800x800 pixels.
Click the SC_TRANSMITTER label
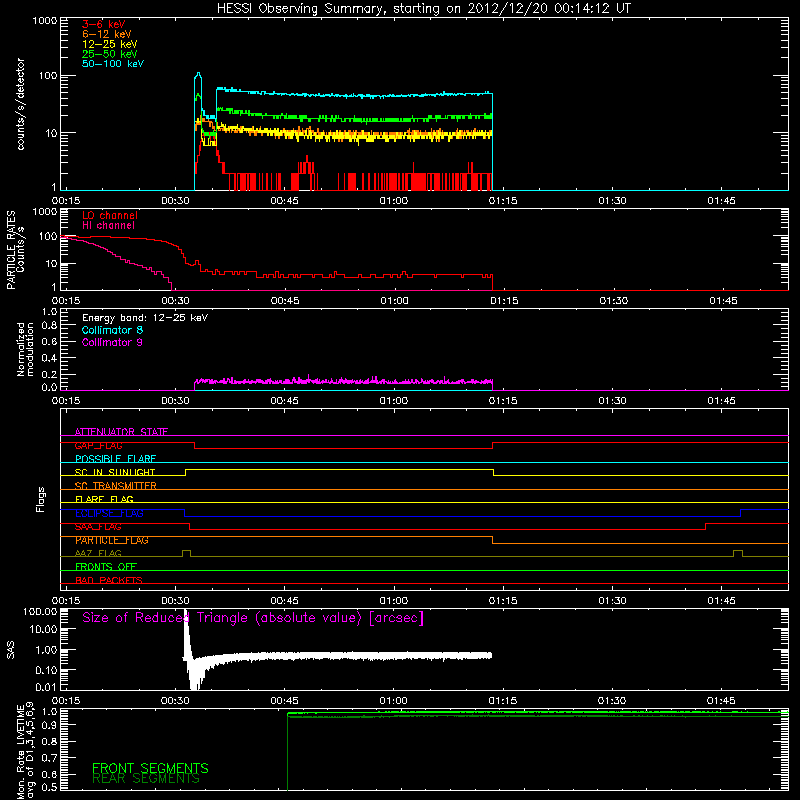click(116, 485)
